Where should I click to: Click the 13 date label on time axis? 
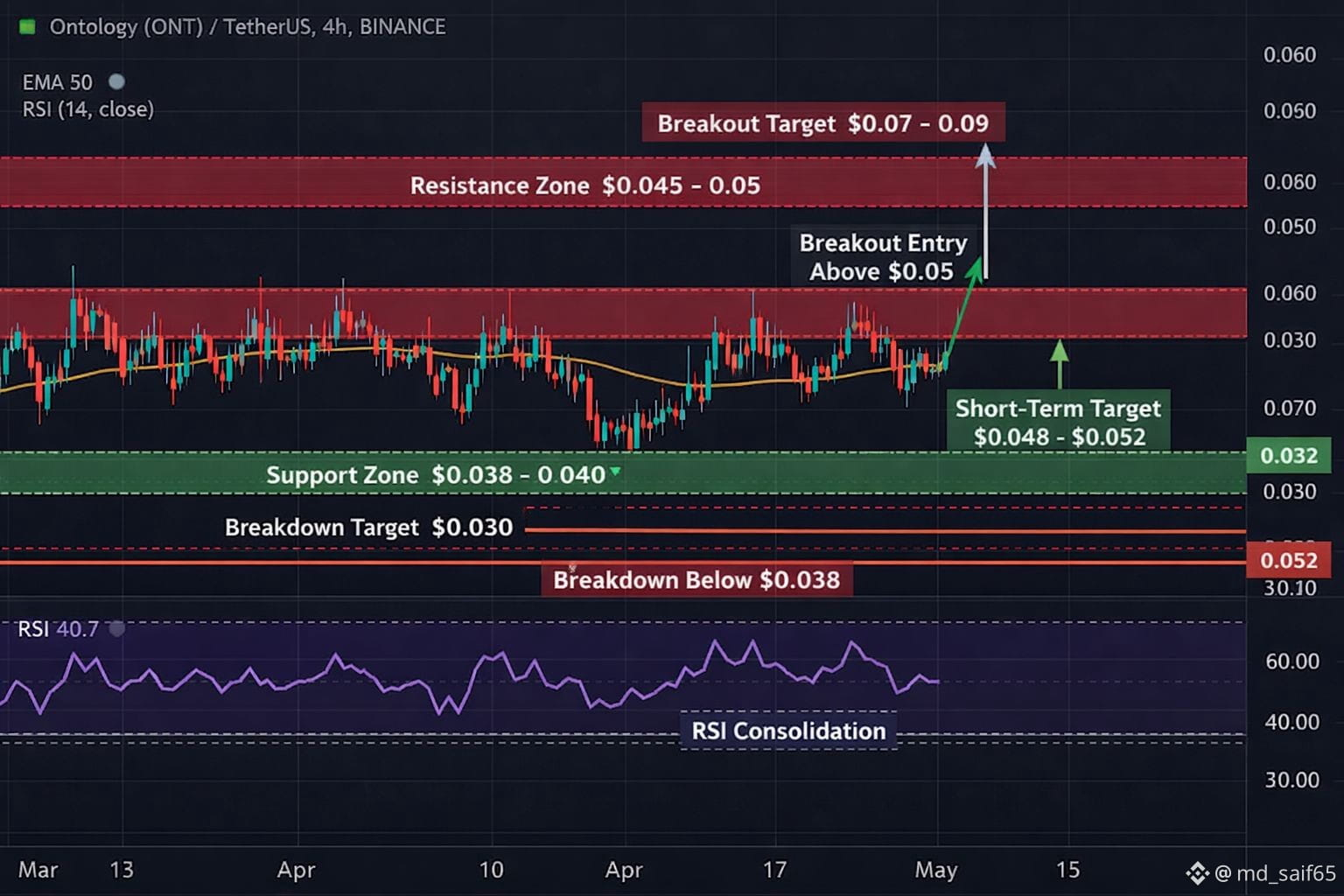pos(122,870)
